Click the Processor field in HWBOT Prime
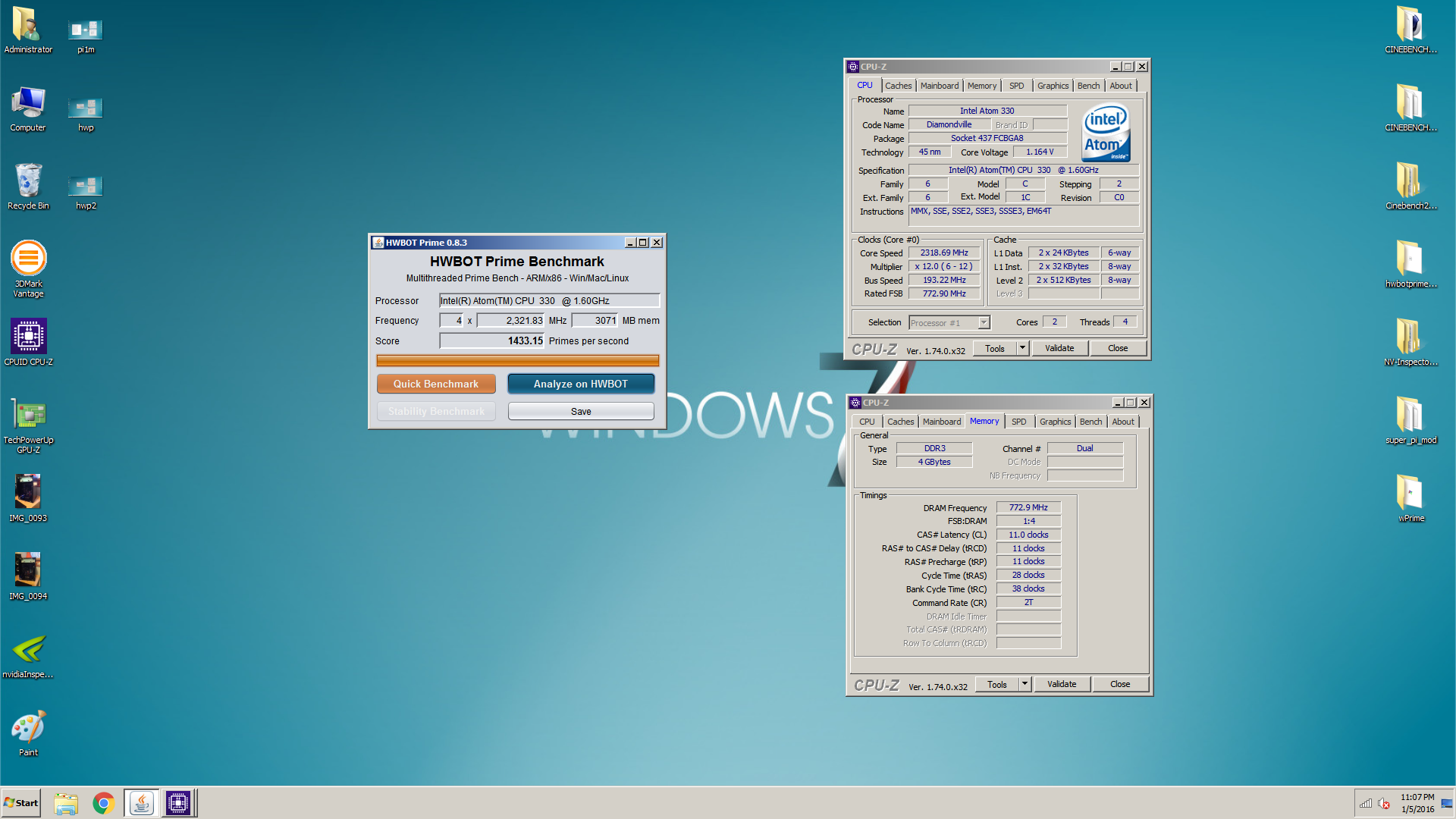The width and height of the screenshot is (1456, 819). click(x=550, y=301)
